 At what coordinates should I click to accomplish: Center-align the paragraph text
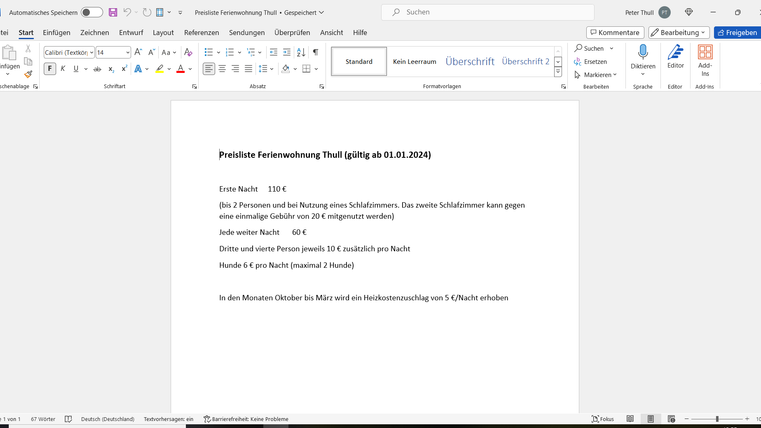222,69
